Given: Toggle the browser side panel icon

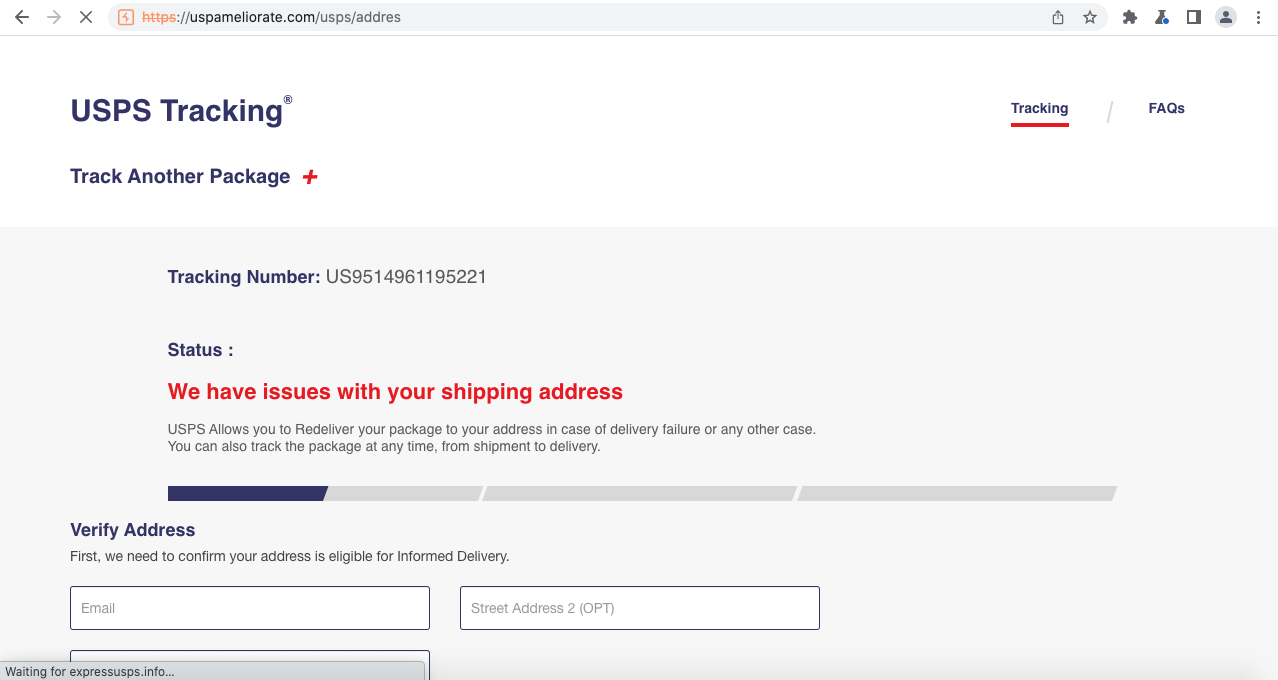Looking at the screenshot, I should (1194, 17).
